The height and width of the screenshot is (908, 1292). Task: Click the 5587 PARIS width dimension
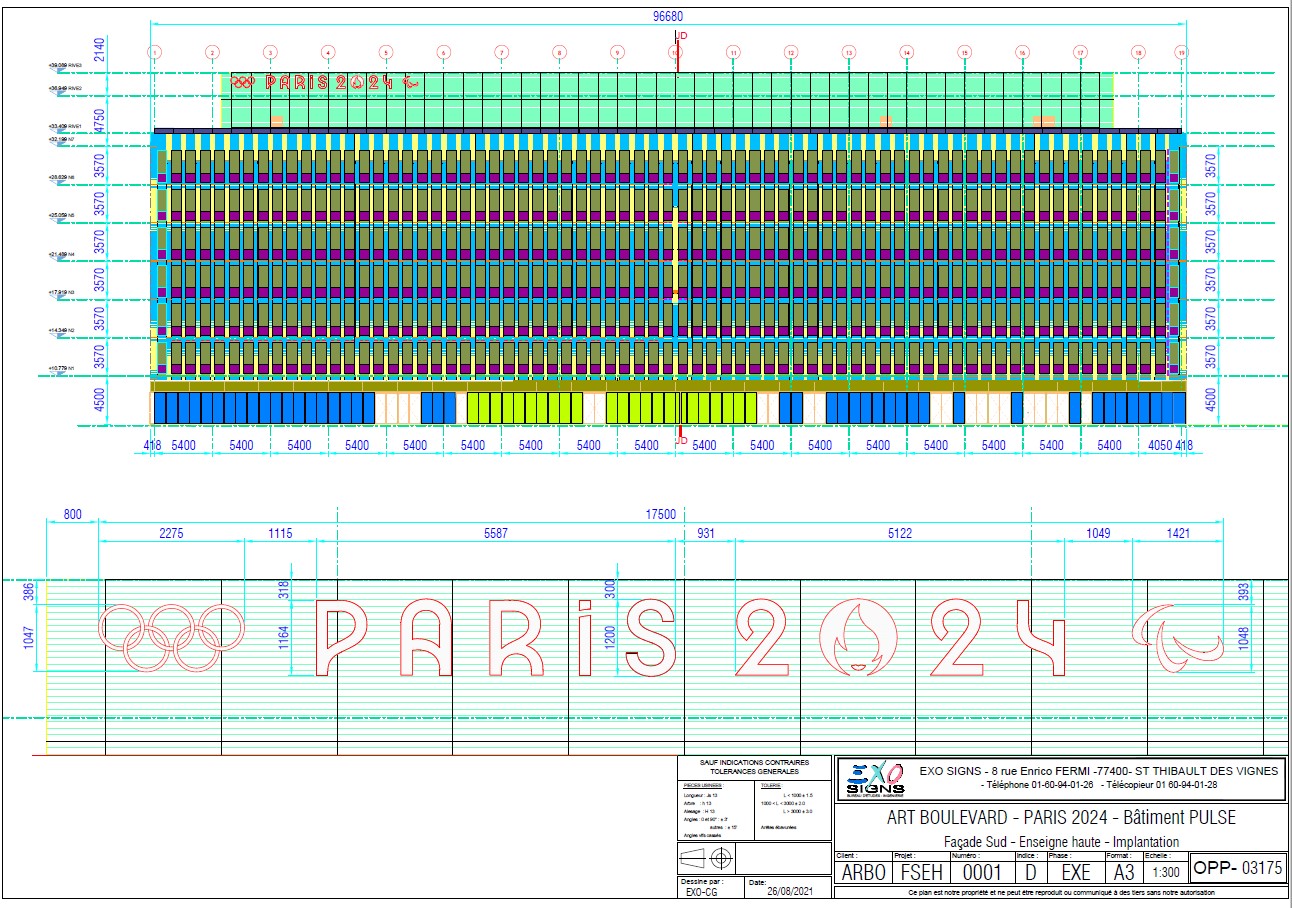495,533
